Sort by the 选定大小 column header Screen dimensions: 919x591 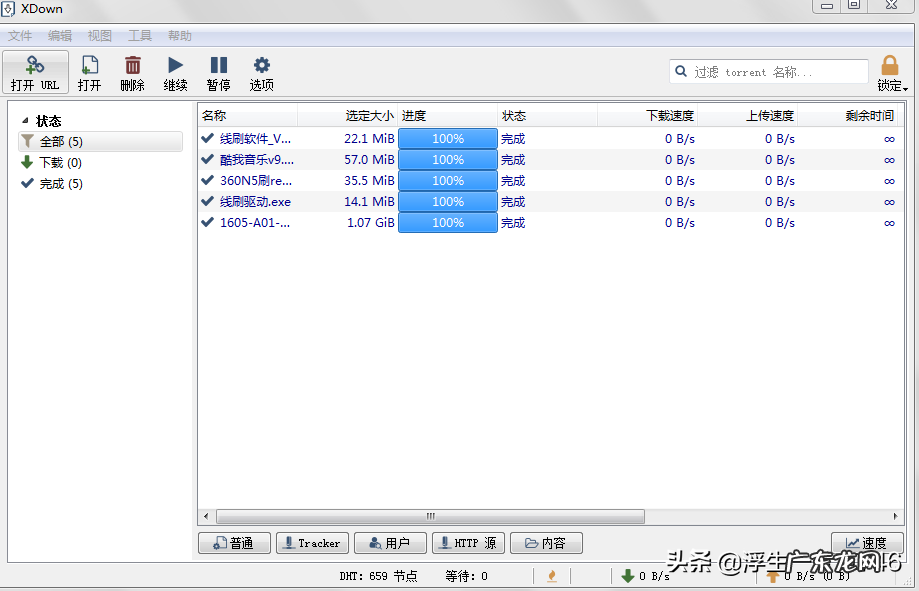tap(348, 116)
